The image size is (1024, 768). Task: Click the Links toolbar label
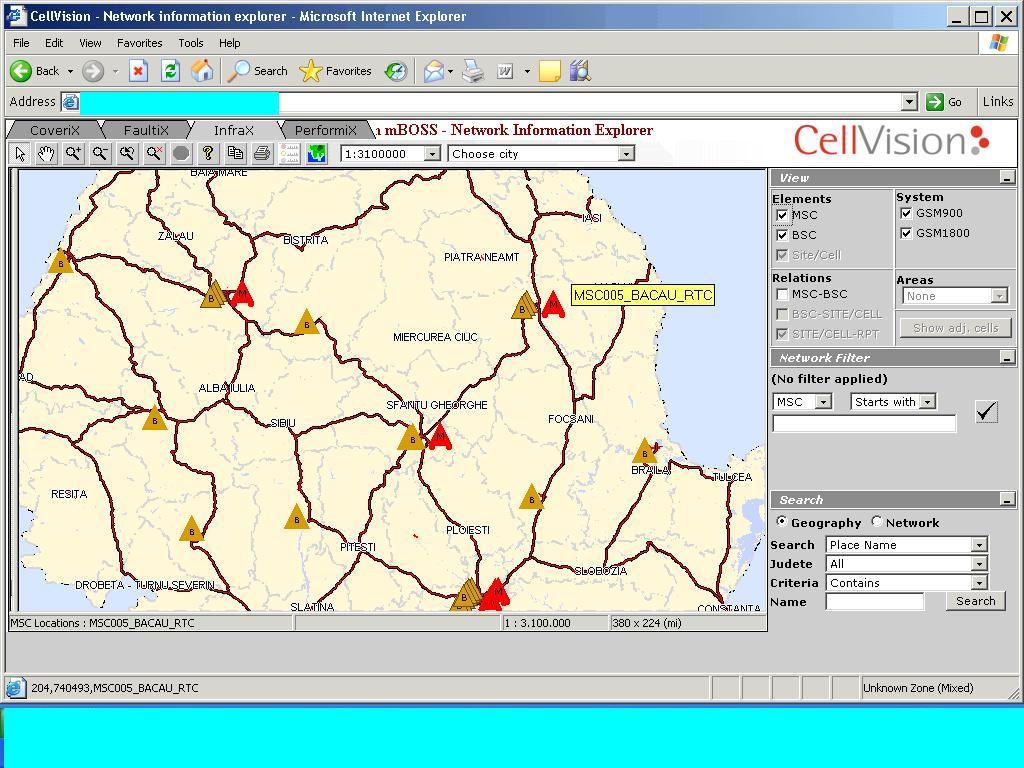[997, 102]
